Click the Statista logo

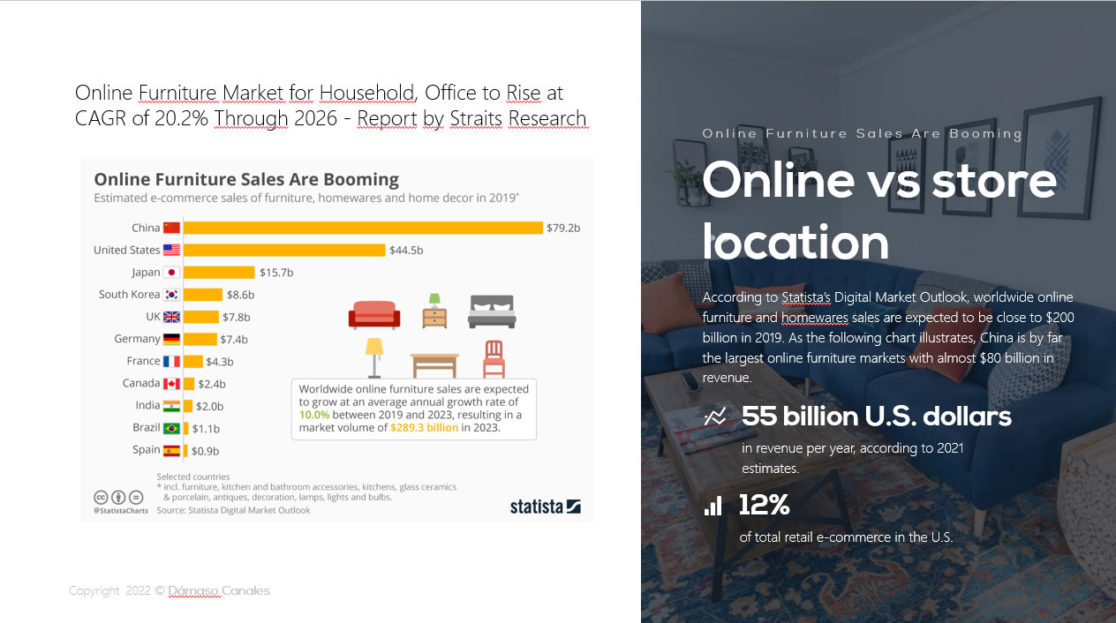click(x=545, y=505)
